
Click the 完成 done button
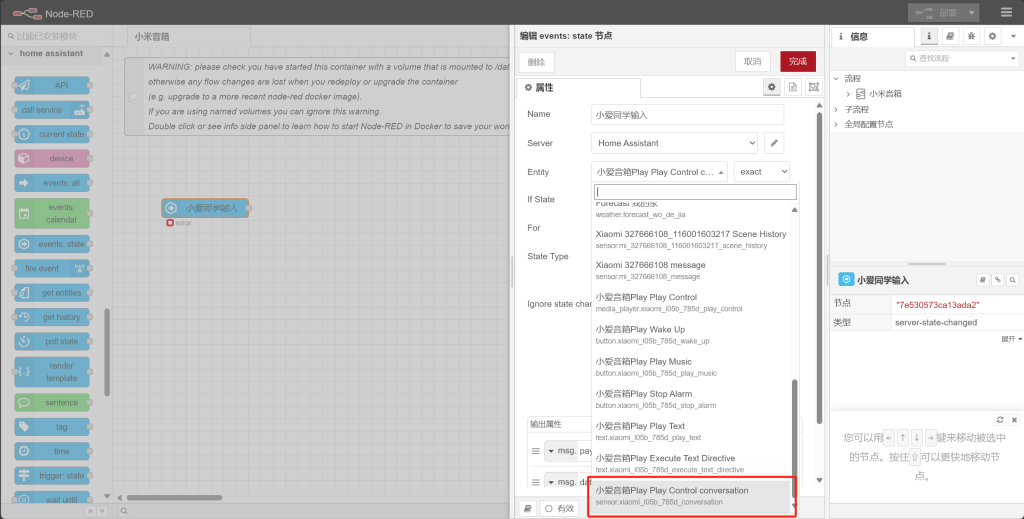[797, 61]
